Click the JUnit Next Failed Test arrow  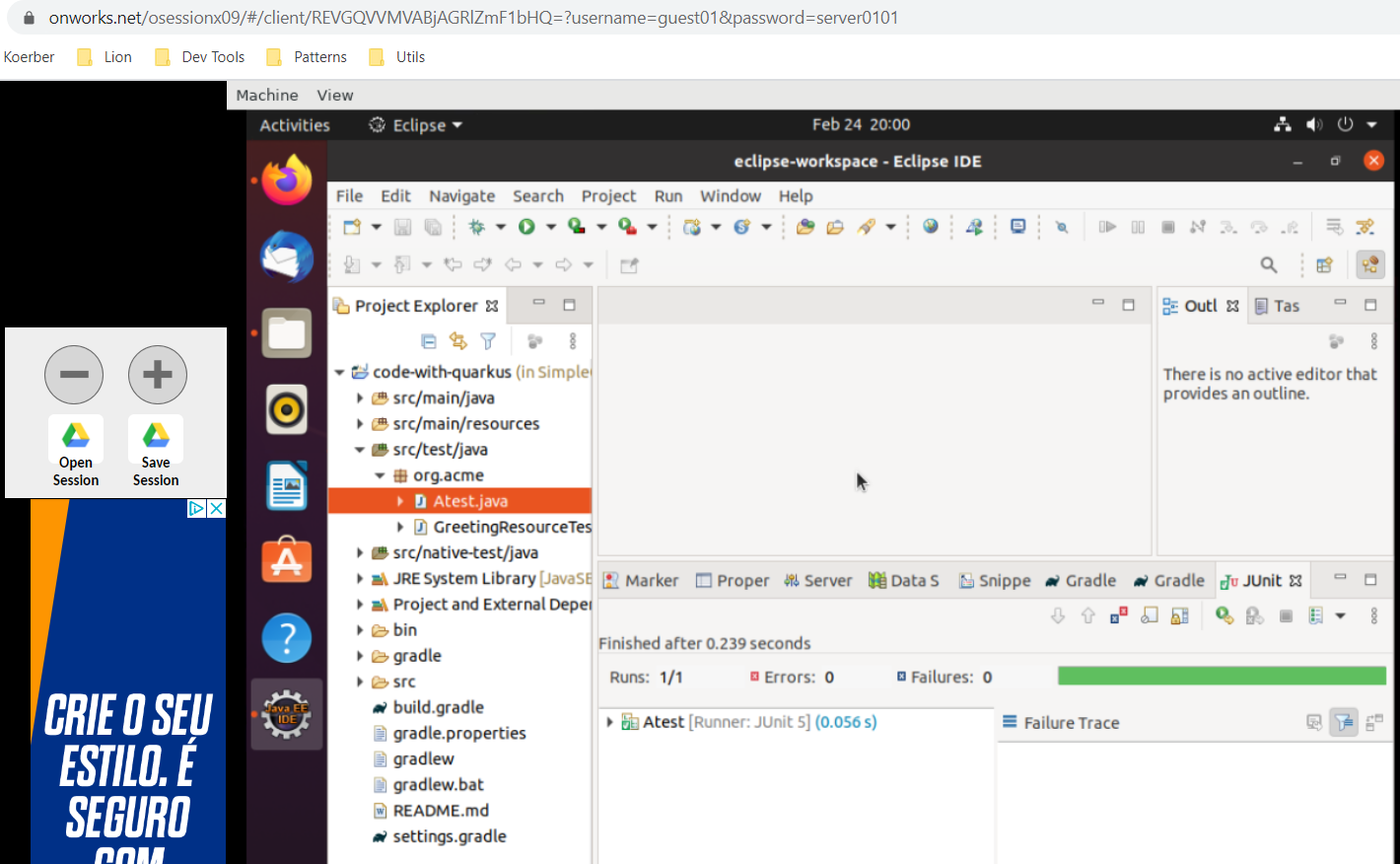coord(1058,615)
